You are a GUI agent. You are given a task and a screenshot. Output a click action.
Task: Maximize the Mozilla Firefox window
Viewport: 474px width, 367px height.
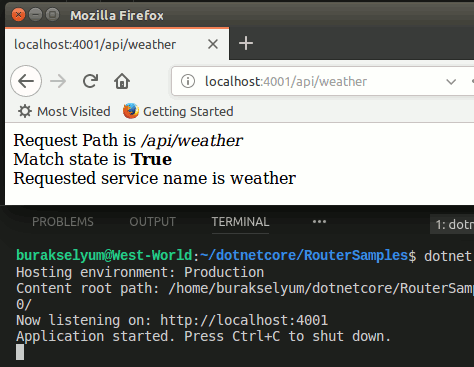[52, 15]
